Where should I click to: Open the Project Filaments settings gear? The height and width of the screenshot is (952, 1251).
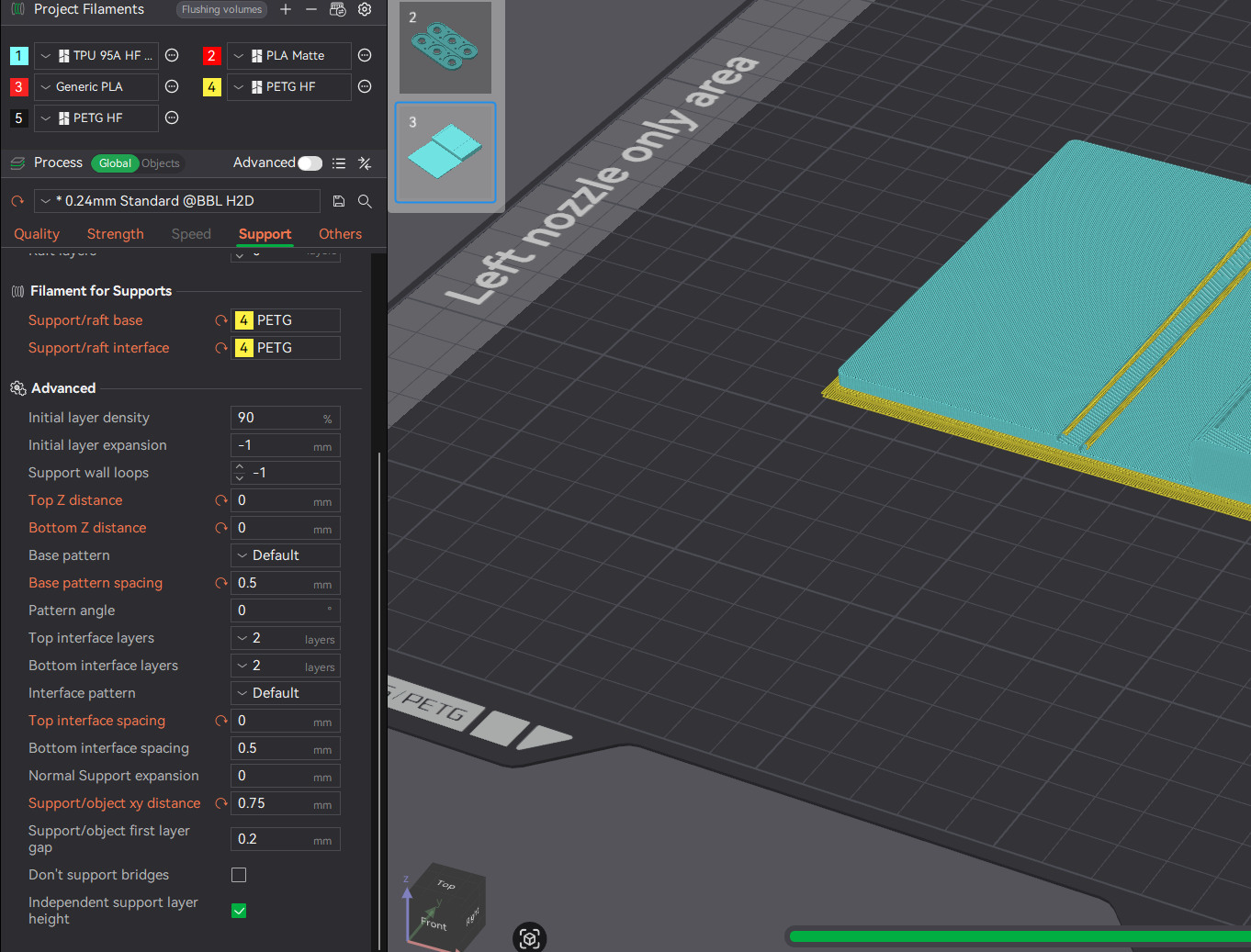365,9
